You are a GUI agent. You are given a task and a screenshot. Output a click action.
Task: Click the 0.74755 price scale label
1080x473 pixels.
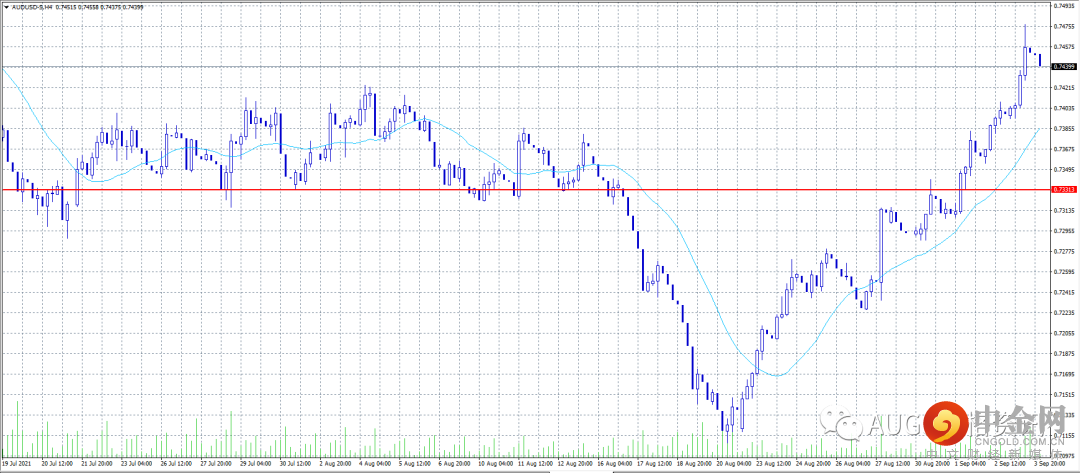point(1064,26)
